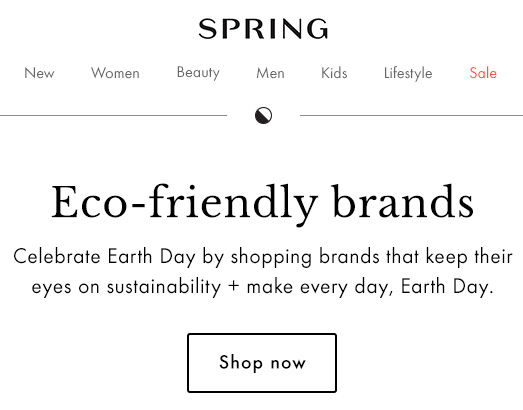Open the New category

coord(39,73)
